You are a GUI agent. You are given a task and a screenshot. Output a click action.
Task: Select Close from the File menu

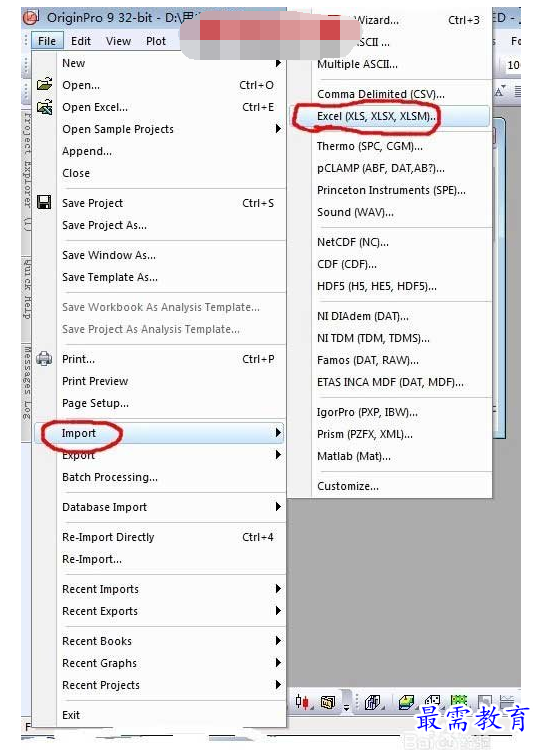(x=160, y=173)
